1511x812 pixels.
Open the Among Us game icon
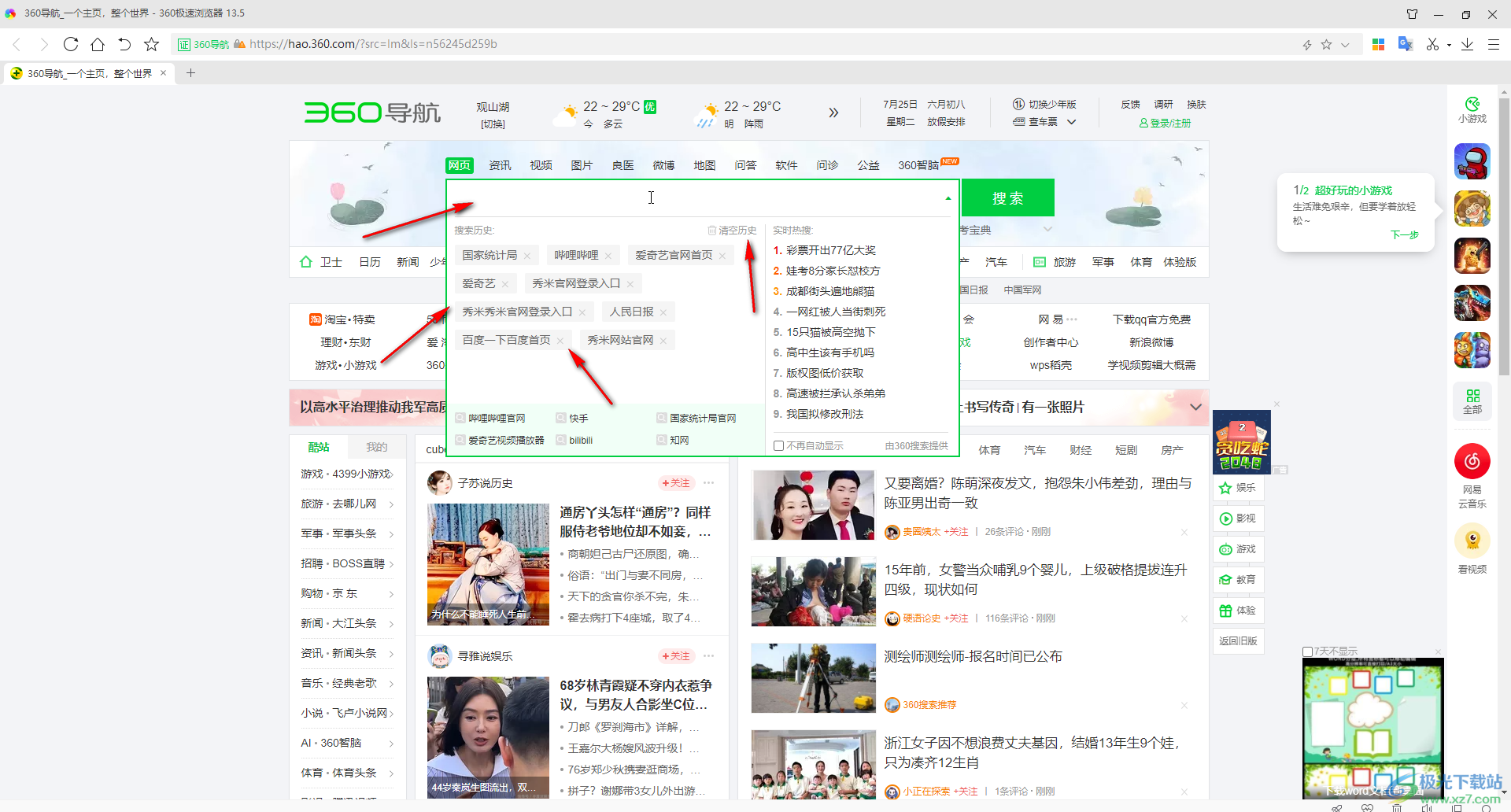(1472, 161)
